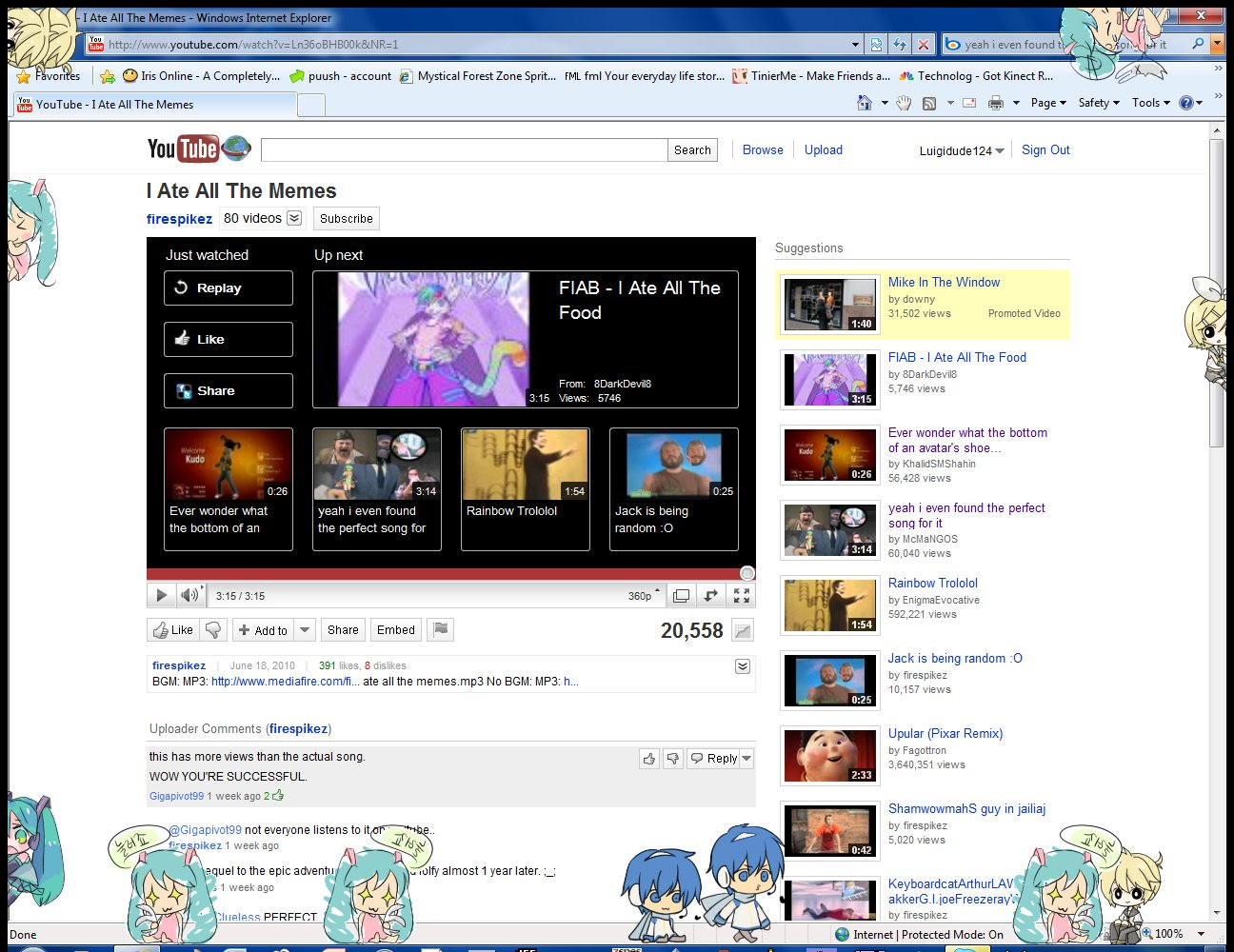
Task: Click the Add to Favorites Bar icon
Action: point(108,76)
